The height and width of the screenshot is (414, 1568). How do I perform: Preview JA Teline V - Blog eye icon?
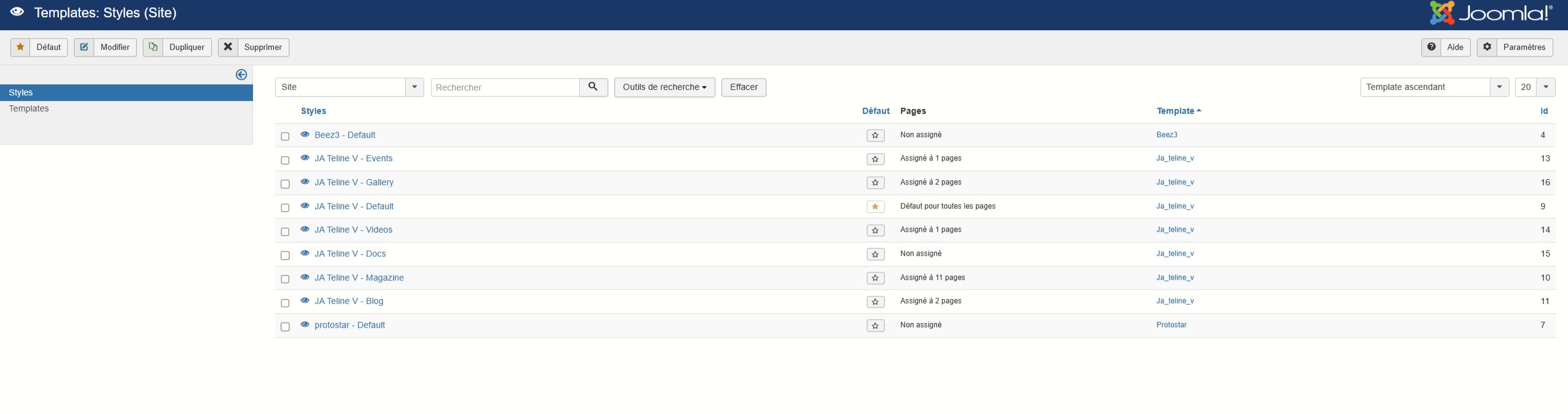tap(305, 300)
